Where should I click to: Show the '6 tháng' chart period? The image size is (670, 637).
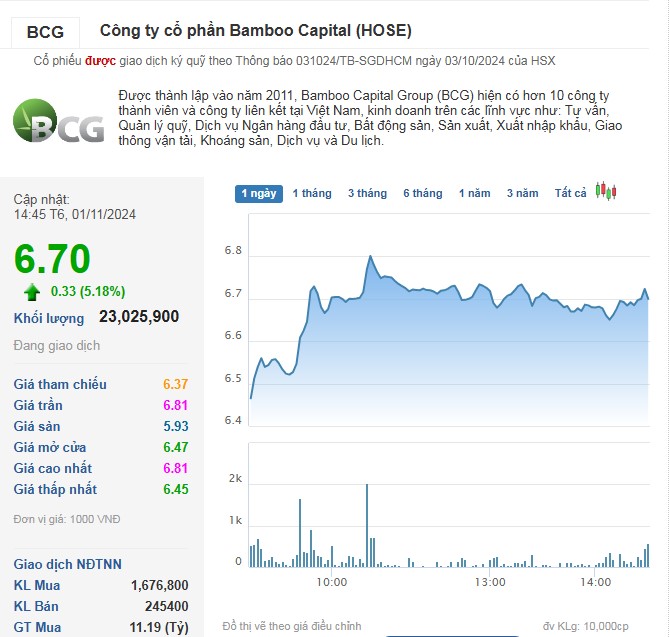[422, 193]
